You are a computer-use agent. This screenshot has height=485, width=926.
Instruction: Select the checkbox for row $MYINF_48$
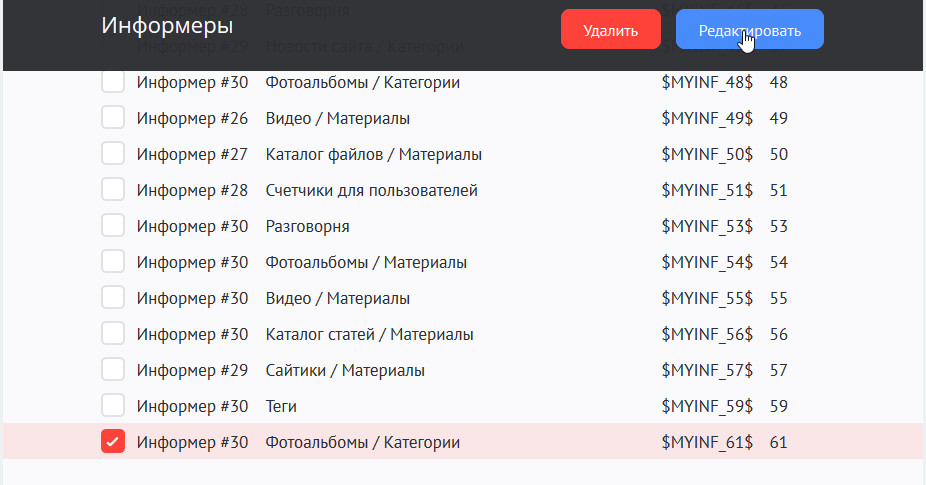point(113,82)
